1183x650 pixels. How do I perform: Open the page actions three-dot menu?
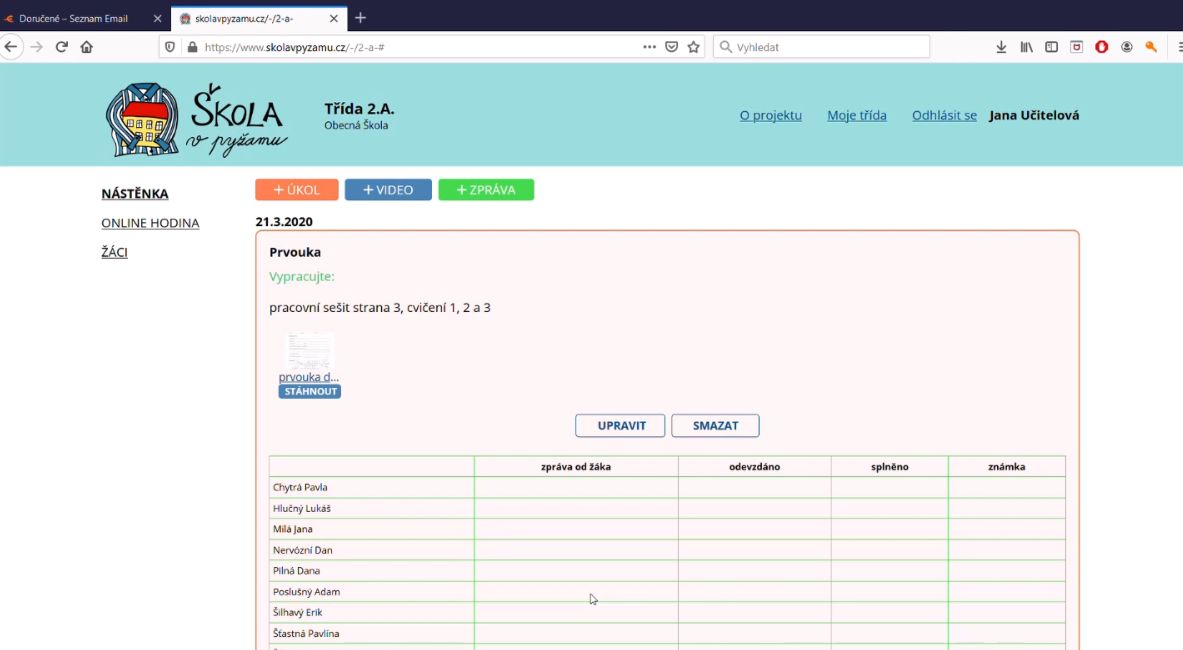point(649,47)
